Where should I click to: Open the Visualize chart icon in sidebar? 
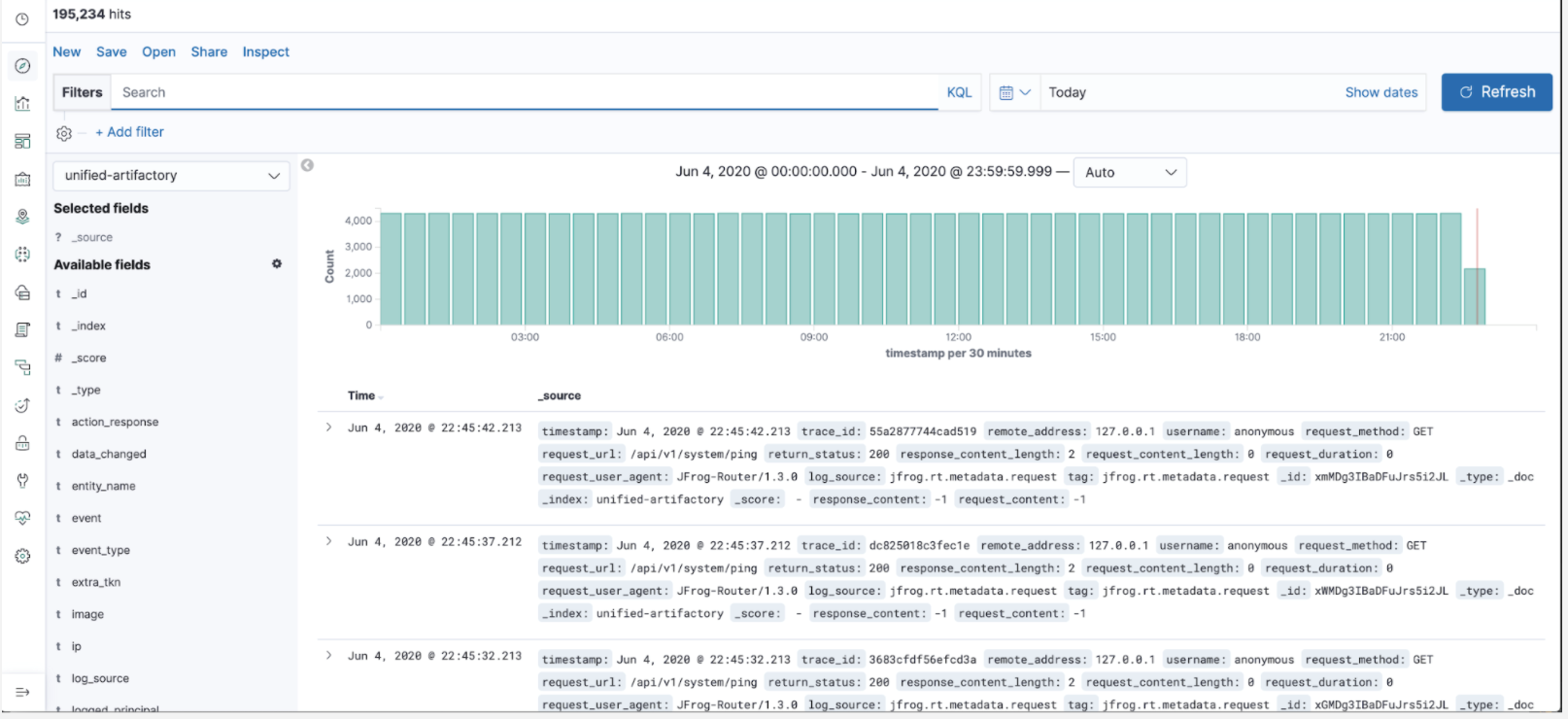pyautogui.click(x=22, y=104)
